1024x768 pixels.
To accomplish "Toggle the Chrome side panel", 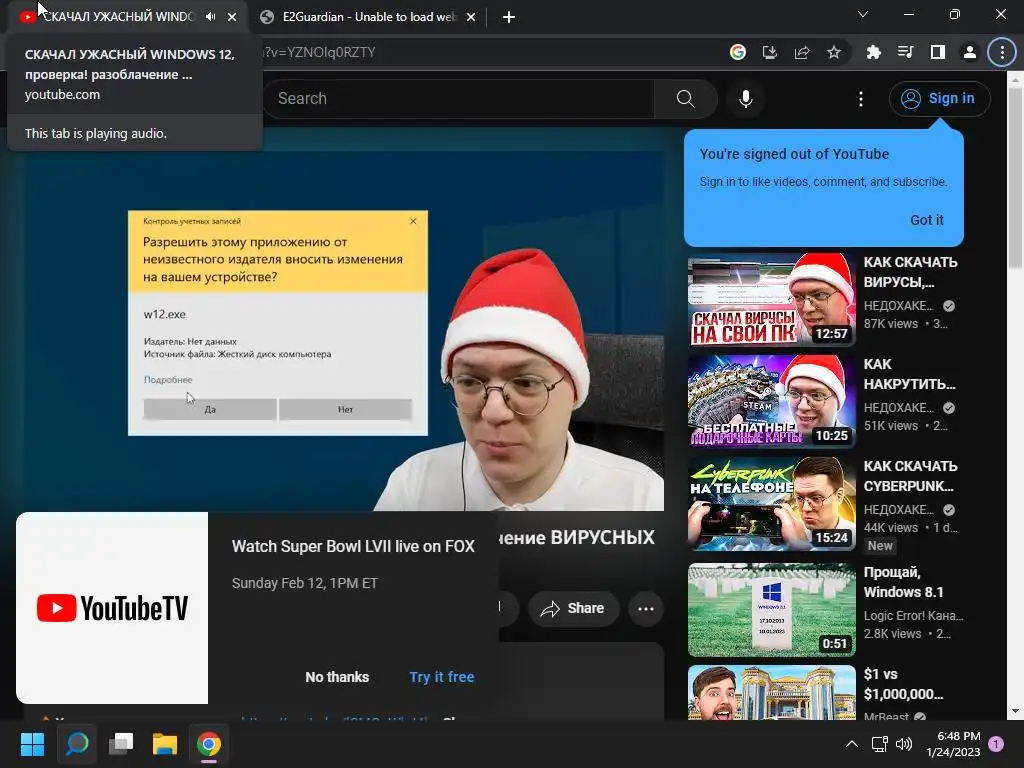I will (938, 52).
